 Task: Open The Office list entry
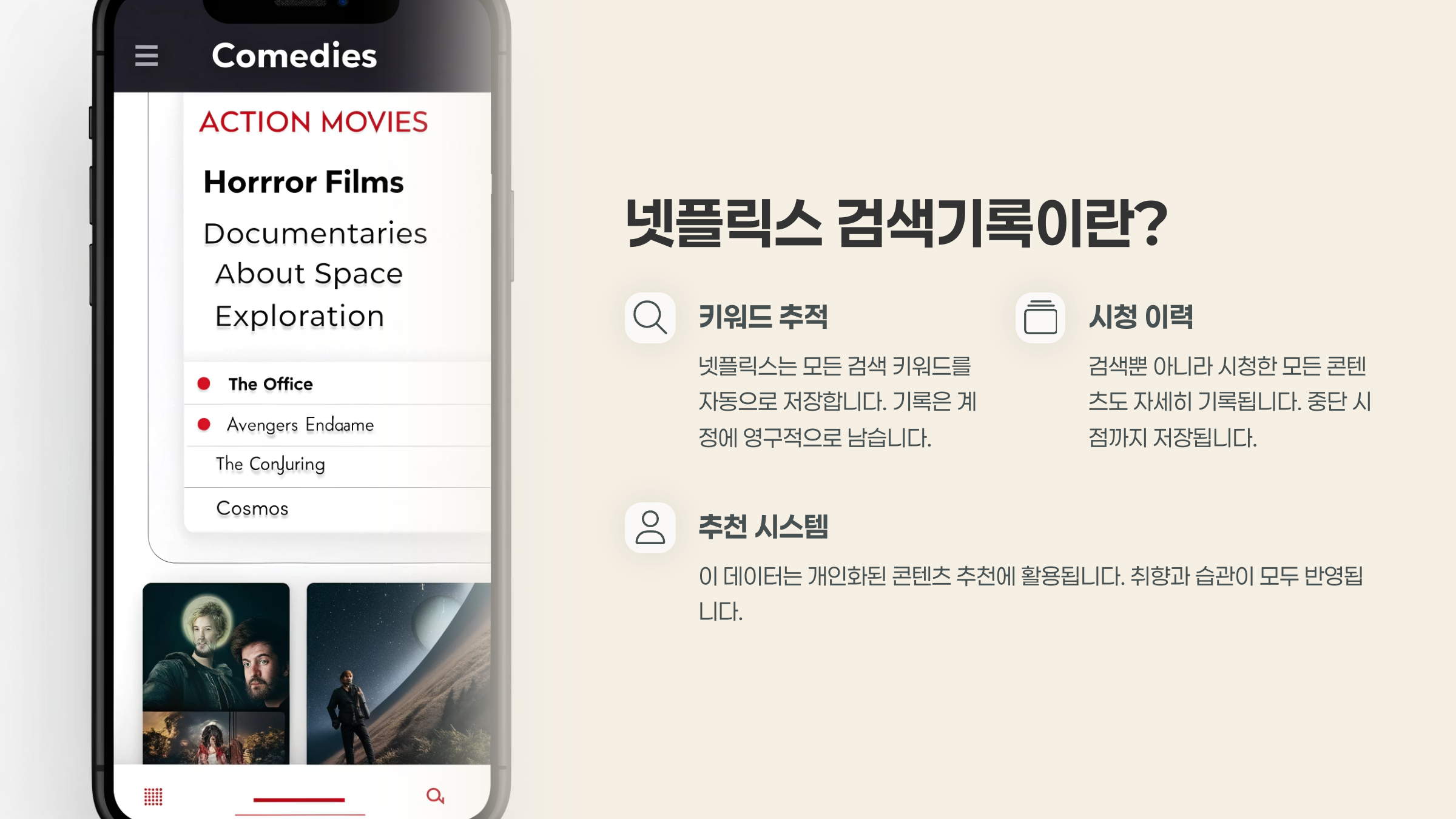pyautogui.click(x=337, y=383)
